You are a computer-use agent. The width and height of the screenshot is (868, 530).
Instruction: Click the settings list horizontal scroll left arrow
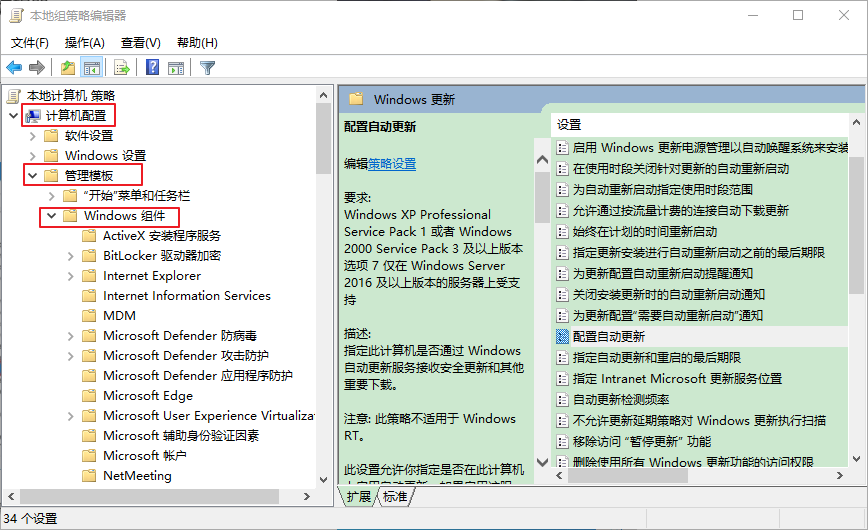point(559,476)
